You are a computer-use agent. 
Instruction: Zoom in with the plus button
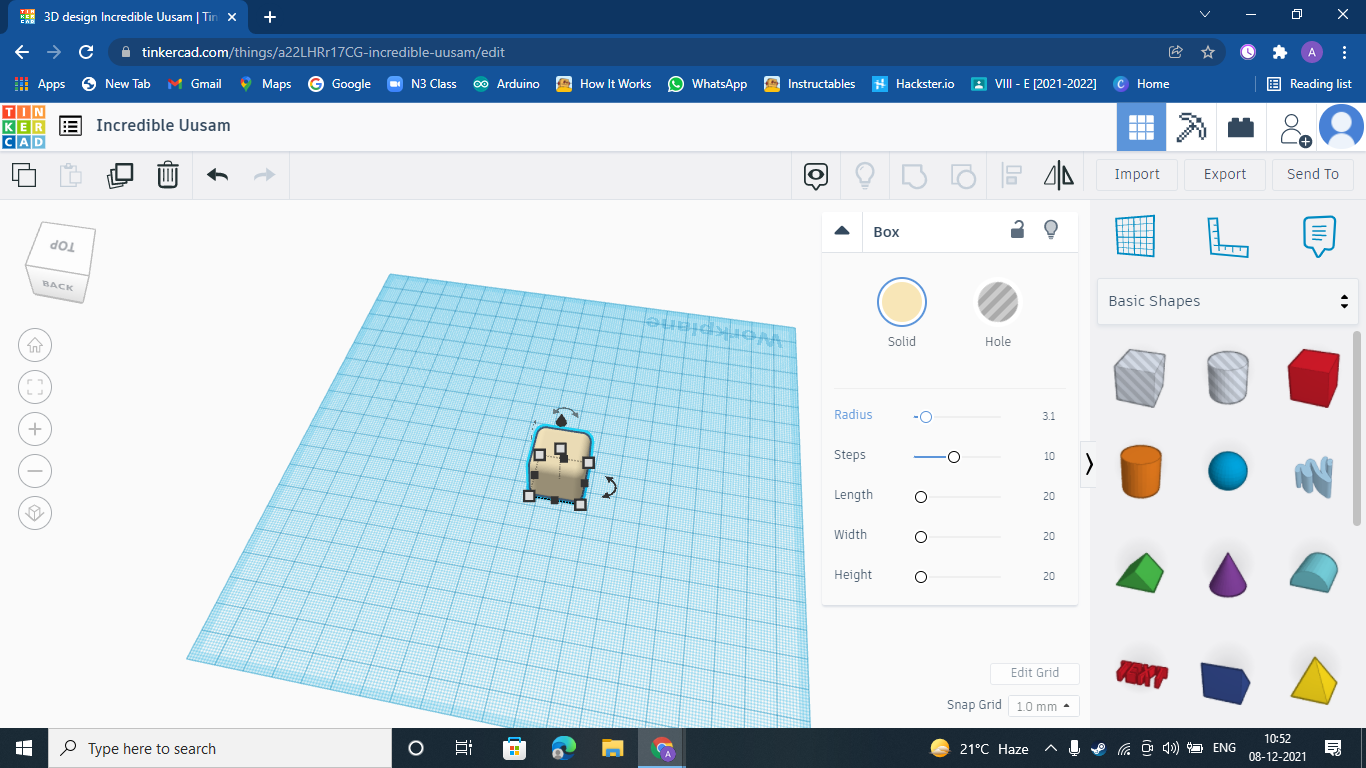[35, 430]
